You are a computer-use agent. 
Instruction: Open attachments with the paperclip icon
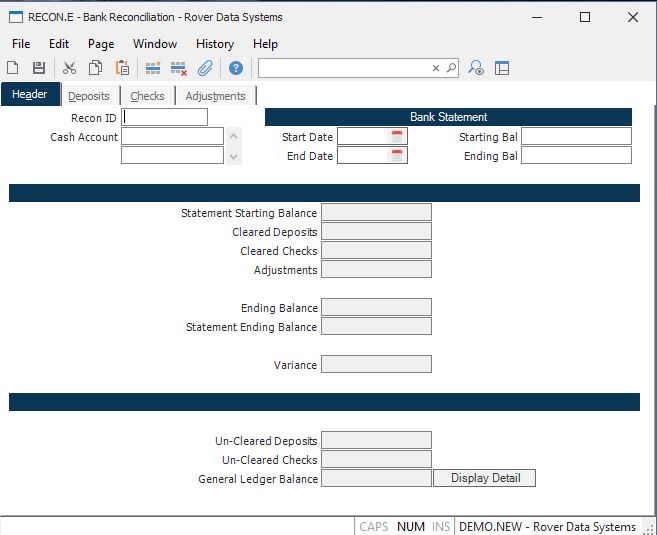pyautogui.click(x=205, y=68)
